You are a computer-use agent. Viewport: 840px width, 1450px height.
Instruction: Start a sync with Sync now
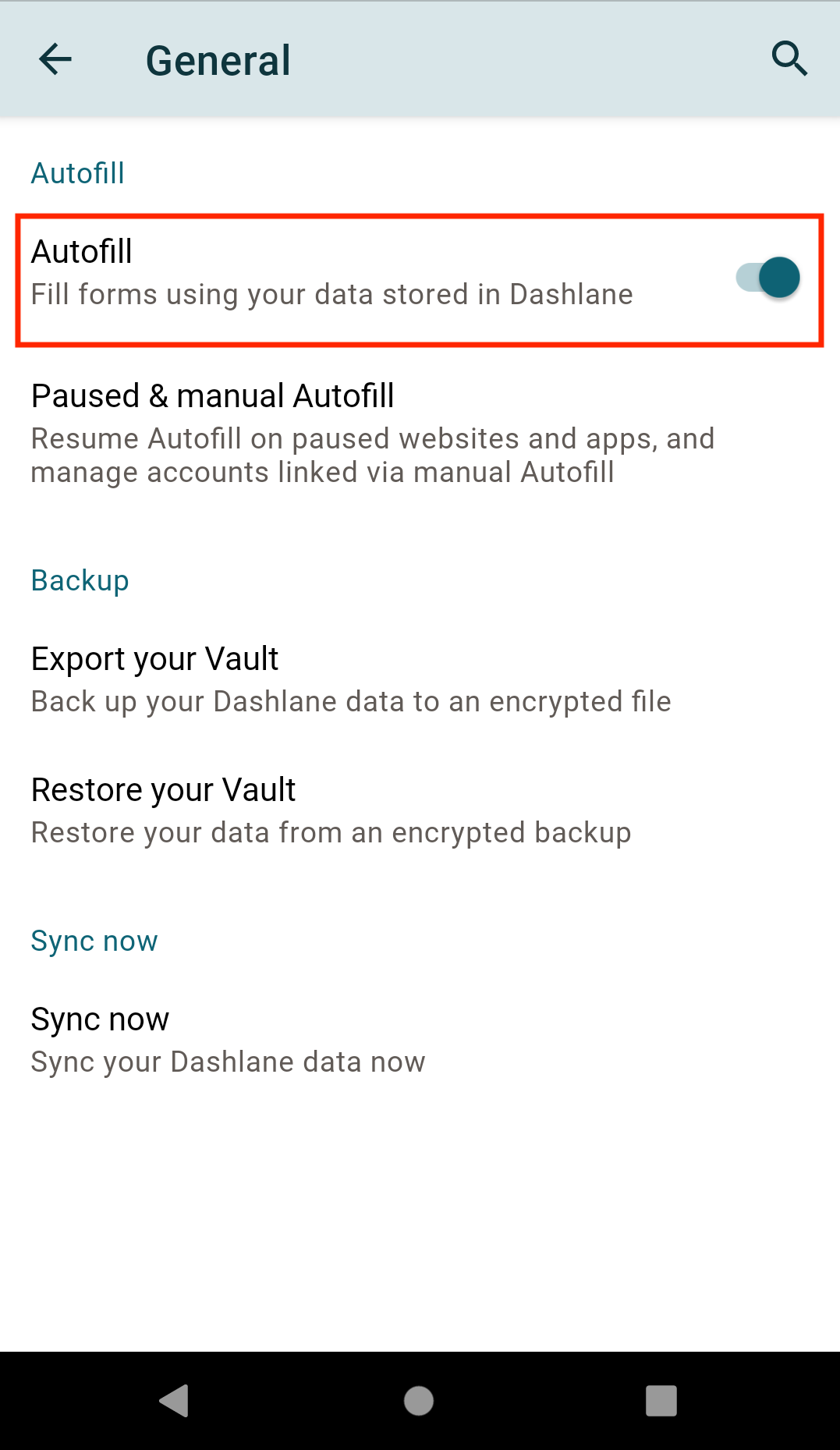point(228,1038)
